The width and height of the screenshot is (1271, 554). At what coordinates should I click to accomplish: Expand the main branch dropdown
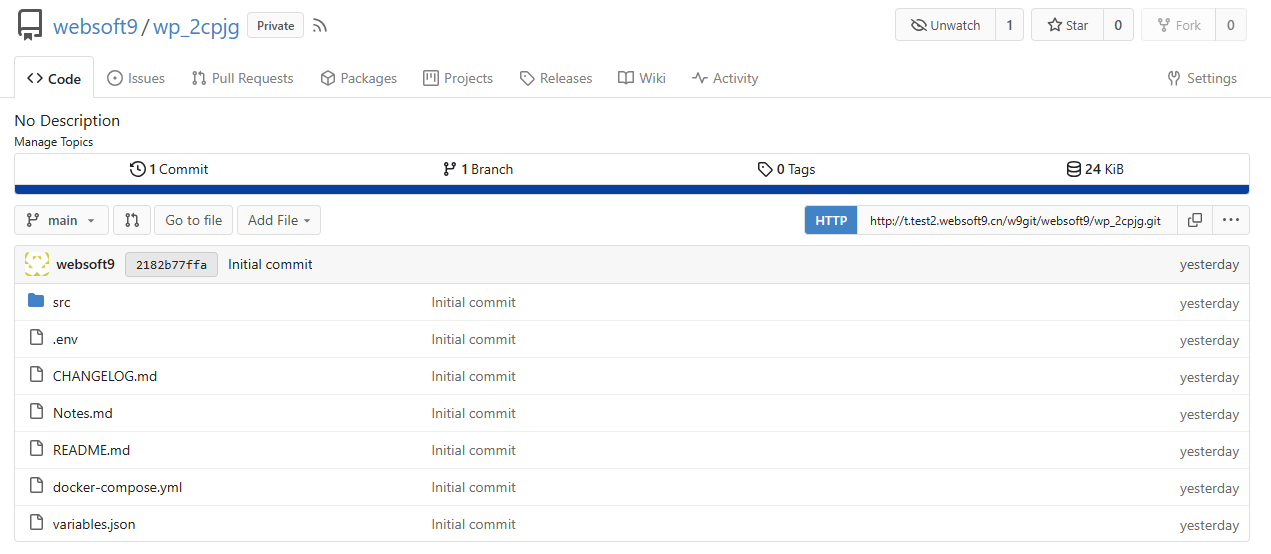[x=61, y=220]
